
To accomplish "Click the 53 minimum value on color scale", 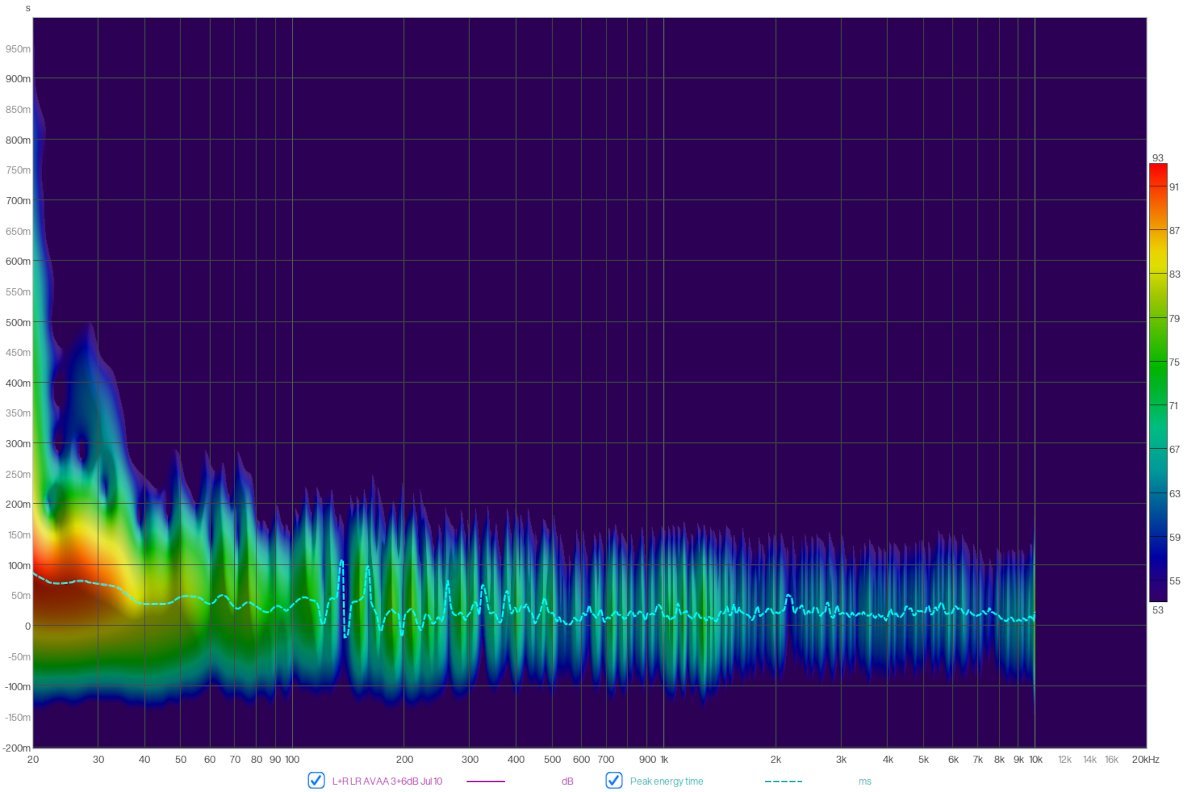I will pyautogui.click(x=1158, y=608).
